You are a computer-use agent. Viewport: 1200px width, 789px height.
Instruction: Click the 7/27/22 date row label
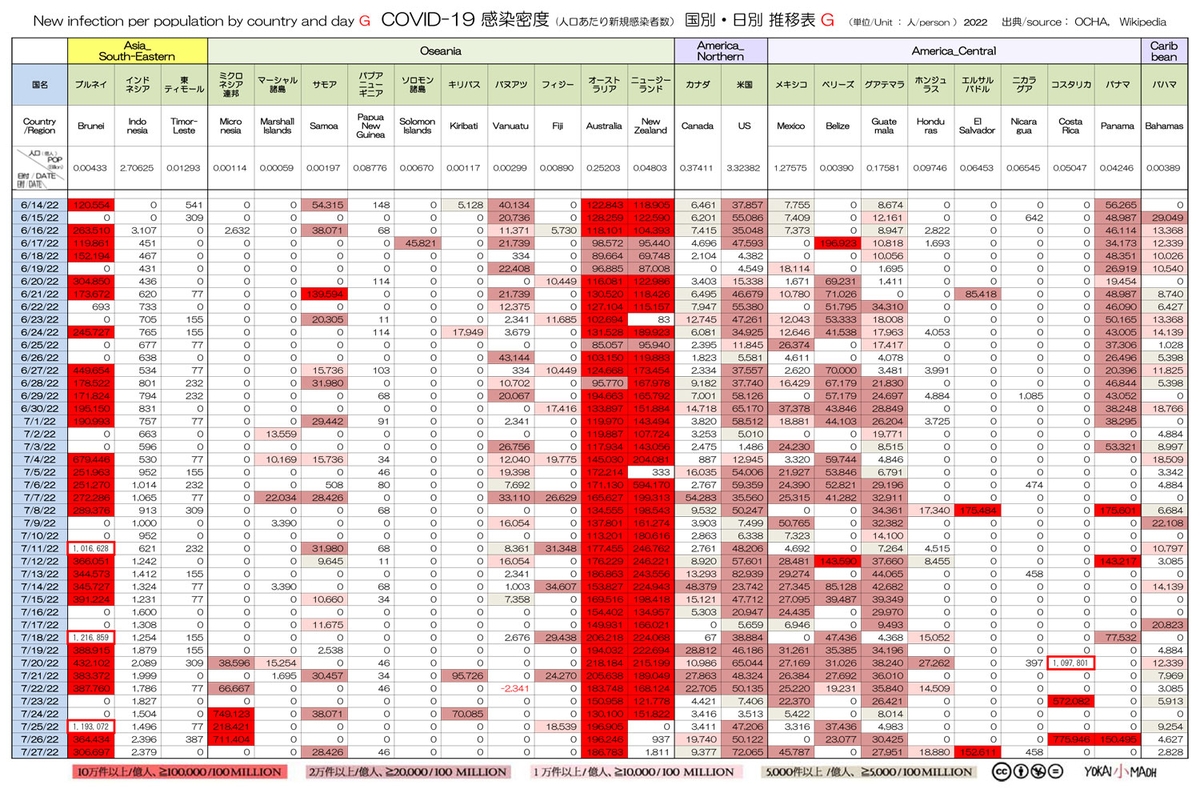[40, 750]
